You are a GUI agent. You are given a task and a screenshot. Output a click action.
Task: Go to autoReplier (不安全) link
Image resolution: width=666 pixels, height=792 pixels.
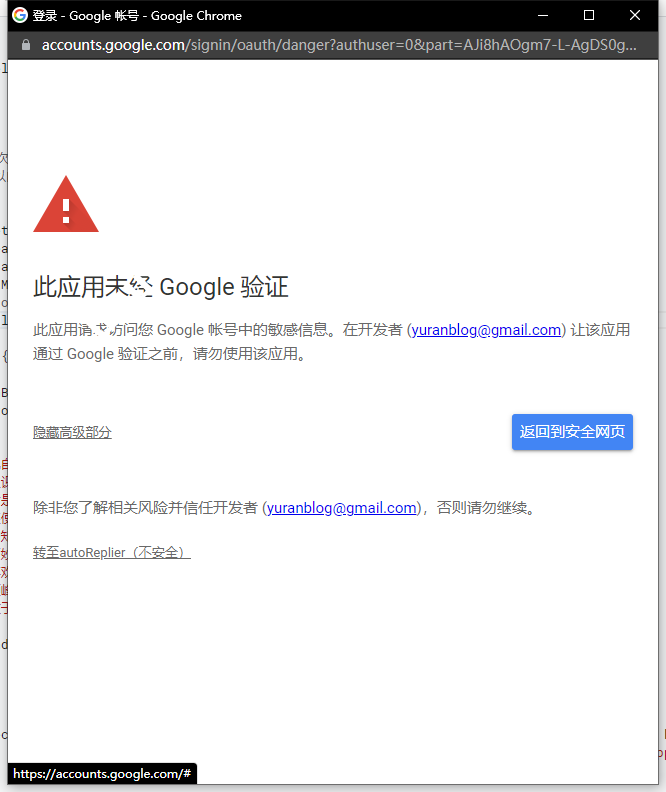tap(112, 552)
